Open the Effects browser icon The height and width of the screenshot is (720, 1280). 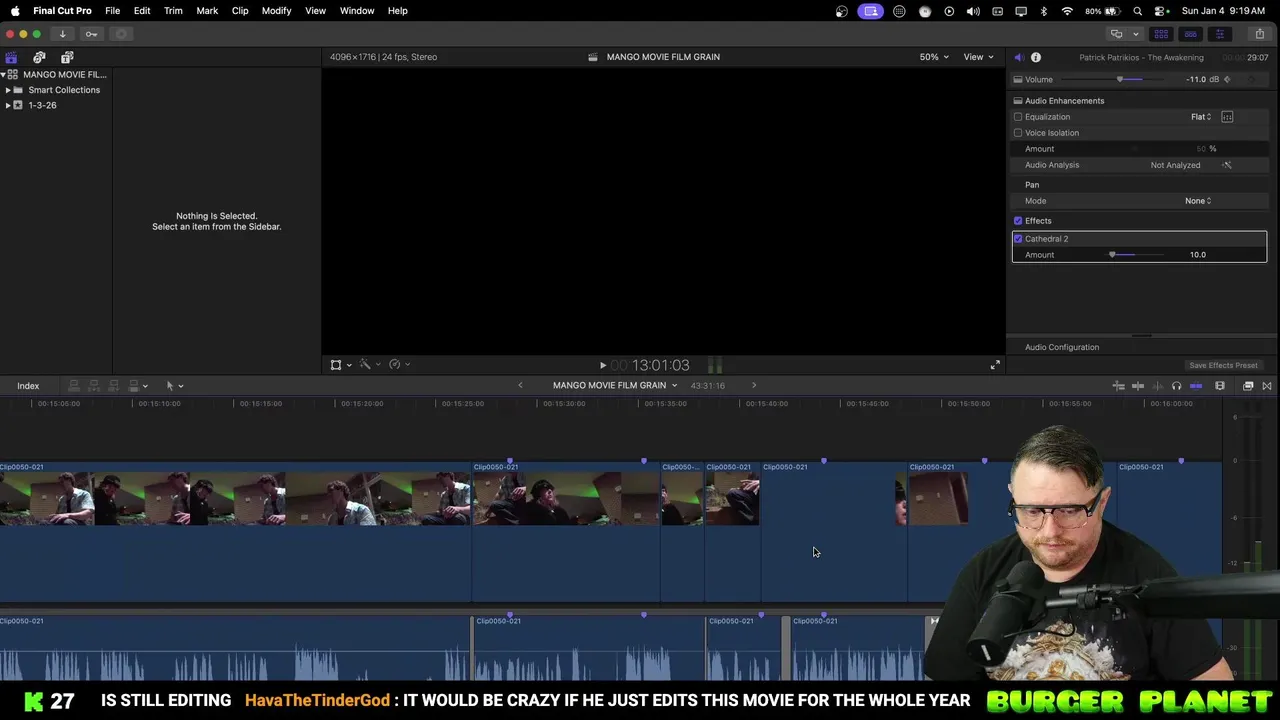coord(1248,386)
